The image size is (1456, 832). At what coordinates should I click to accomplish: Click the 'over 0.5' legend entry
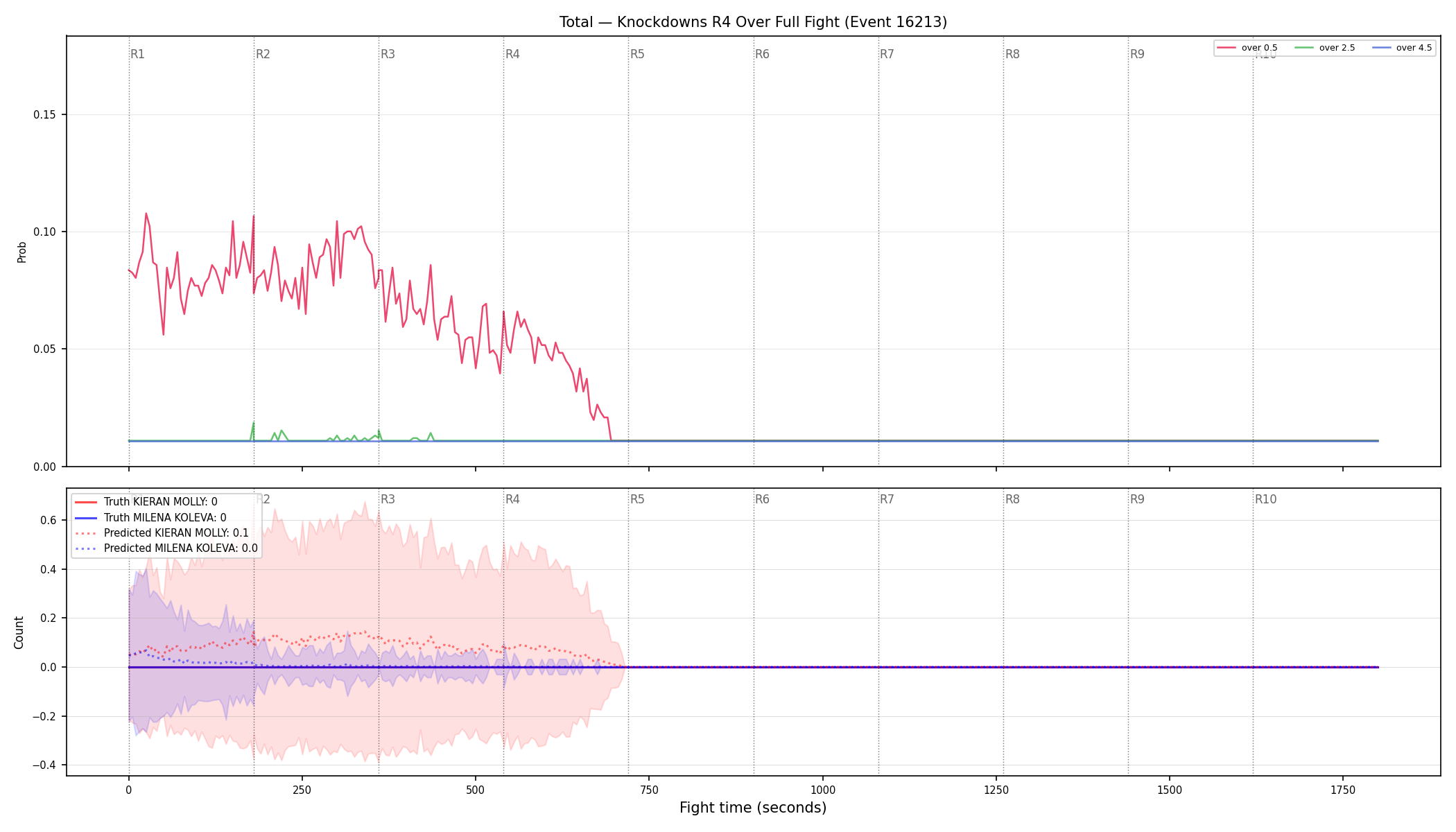[1247, 48]
